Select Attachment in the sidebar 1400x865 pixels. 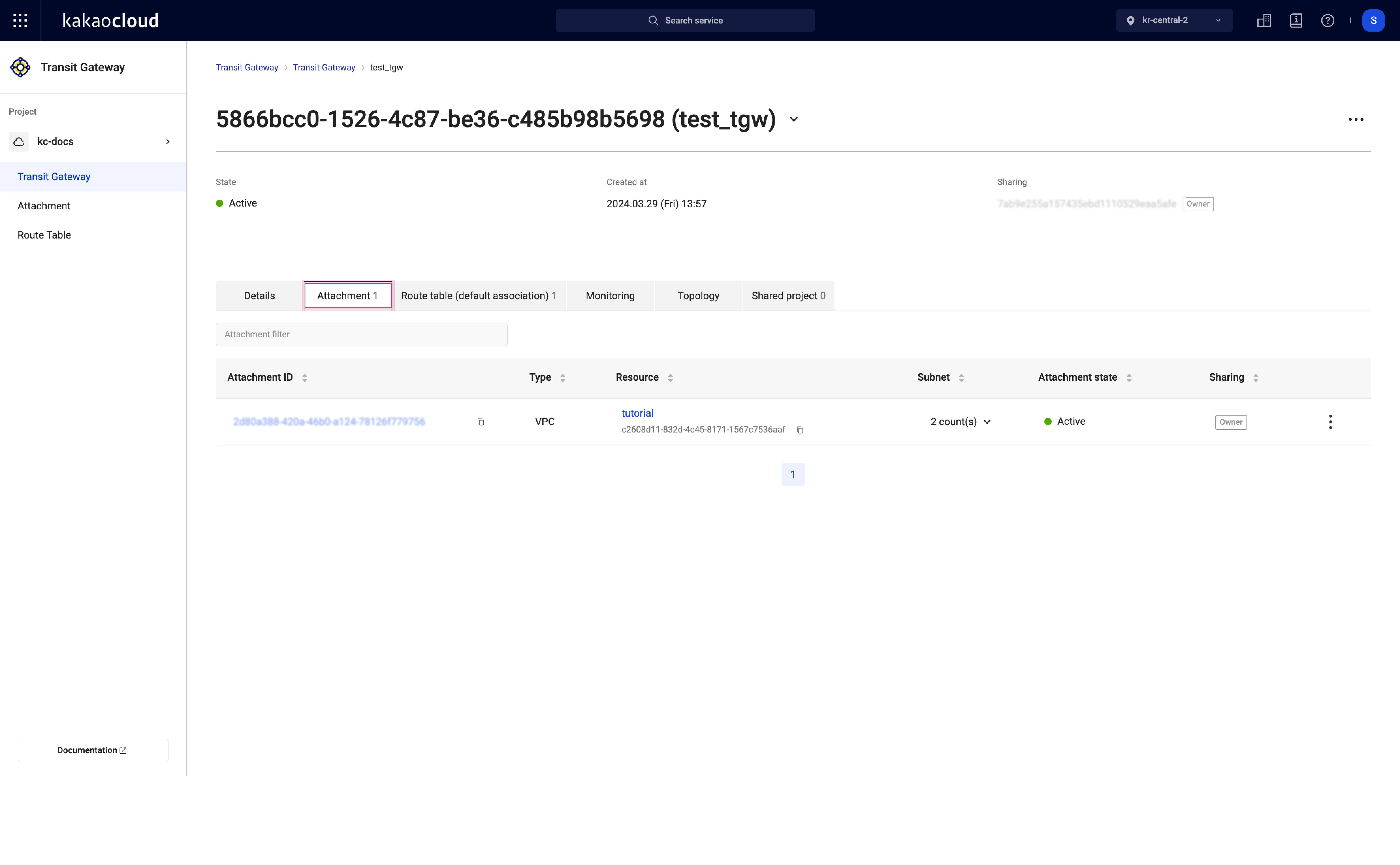pyautogui.click(x=93, y=206)
